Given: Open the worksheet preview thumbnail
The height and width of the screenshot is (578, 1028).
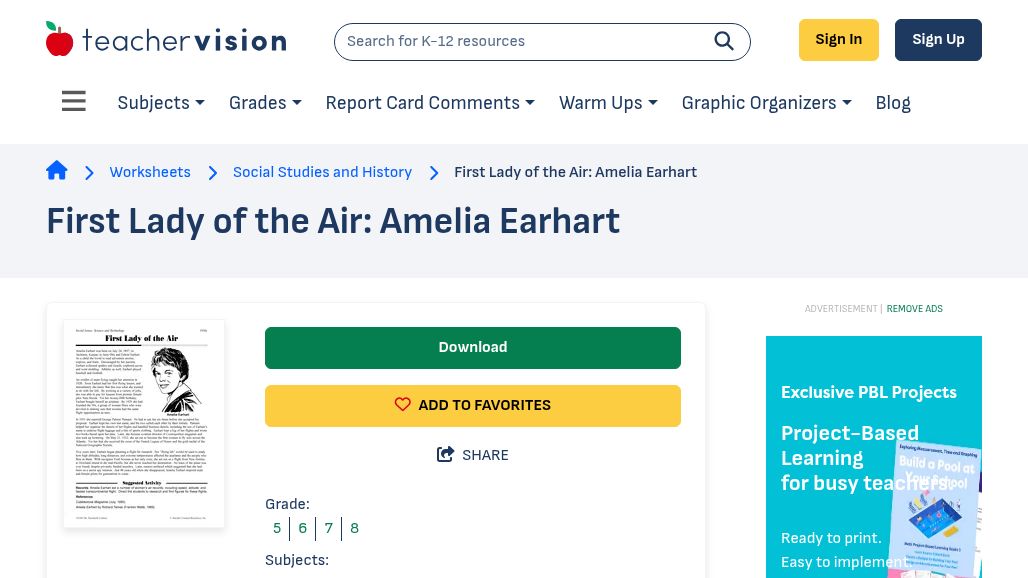Looking at the screenshot, I should [x=144, y=423].
